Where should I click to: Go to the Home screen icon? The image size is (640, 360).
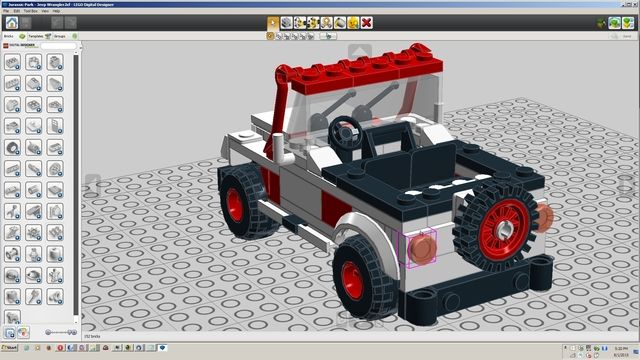[12, 23]
